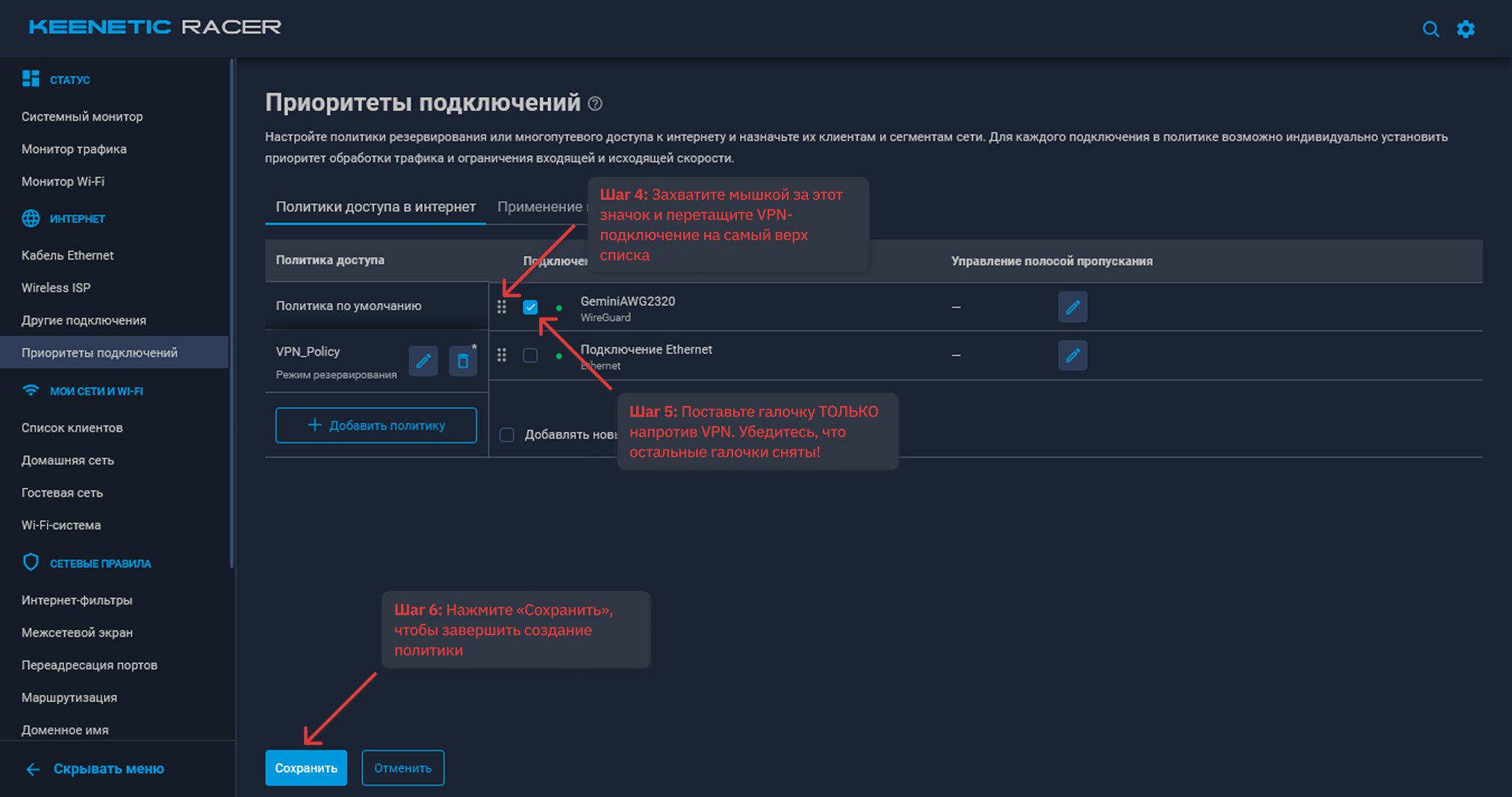Click the help question mark beside page title
1512x797 pixels.
[595, 104]
